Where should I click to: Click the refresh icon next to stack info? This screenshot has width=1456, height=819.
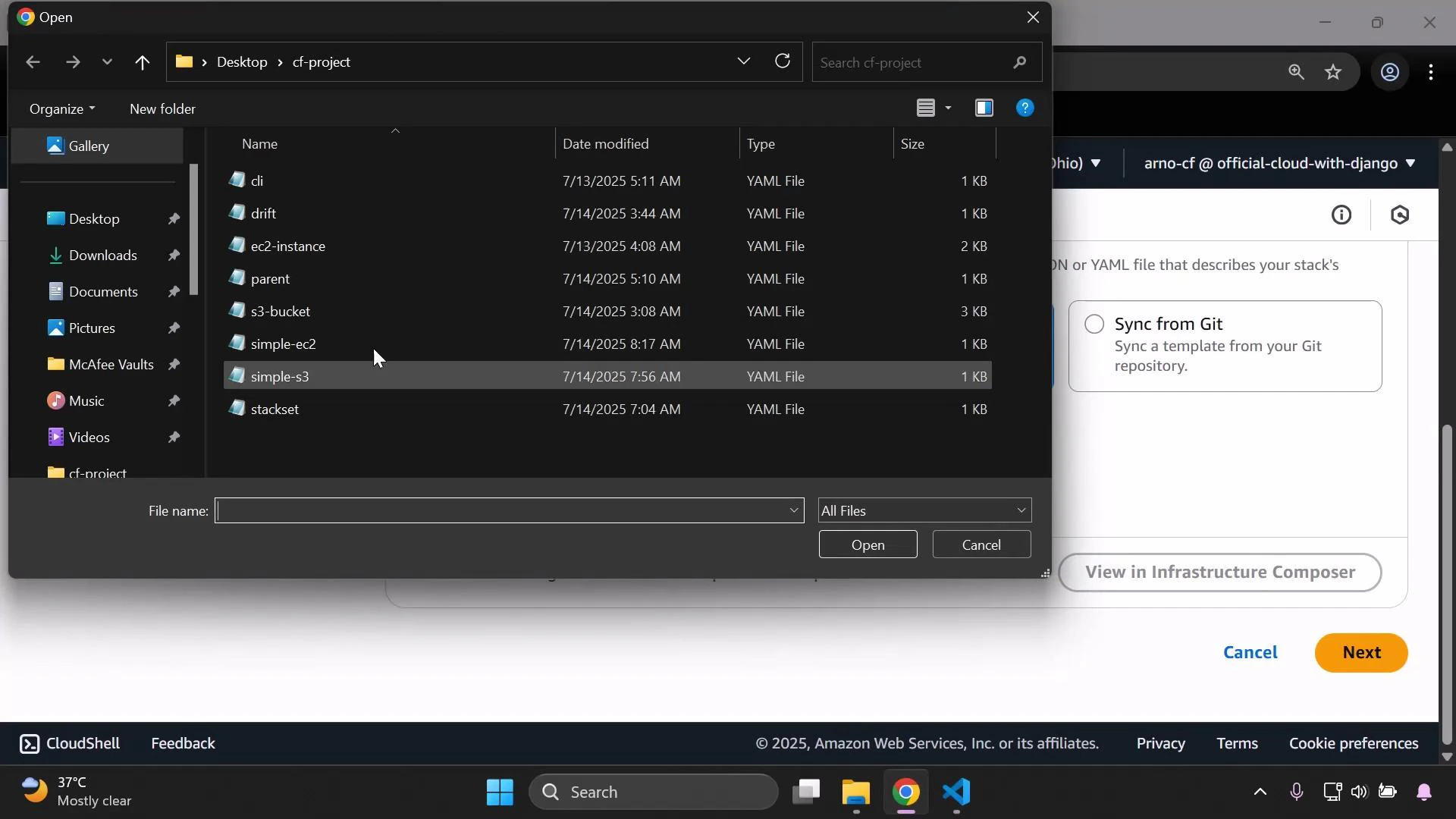point(1399,215)
